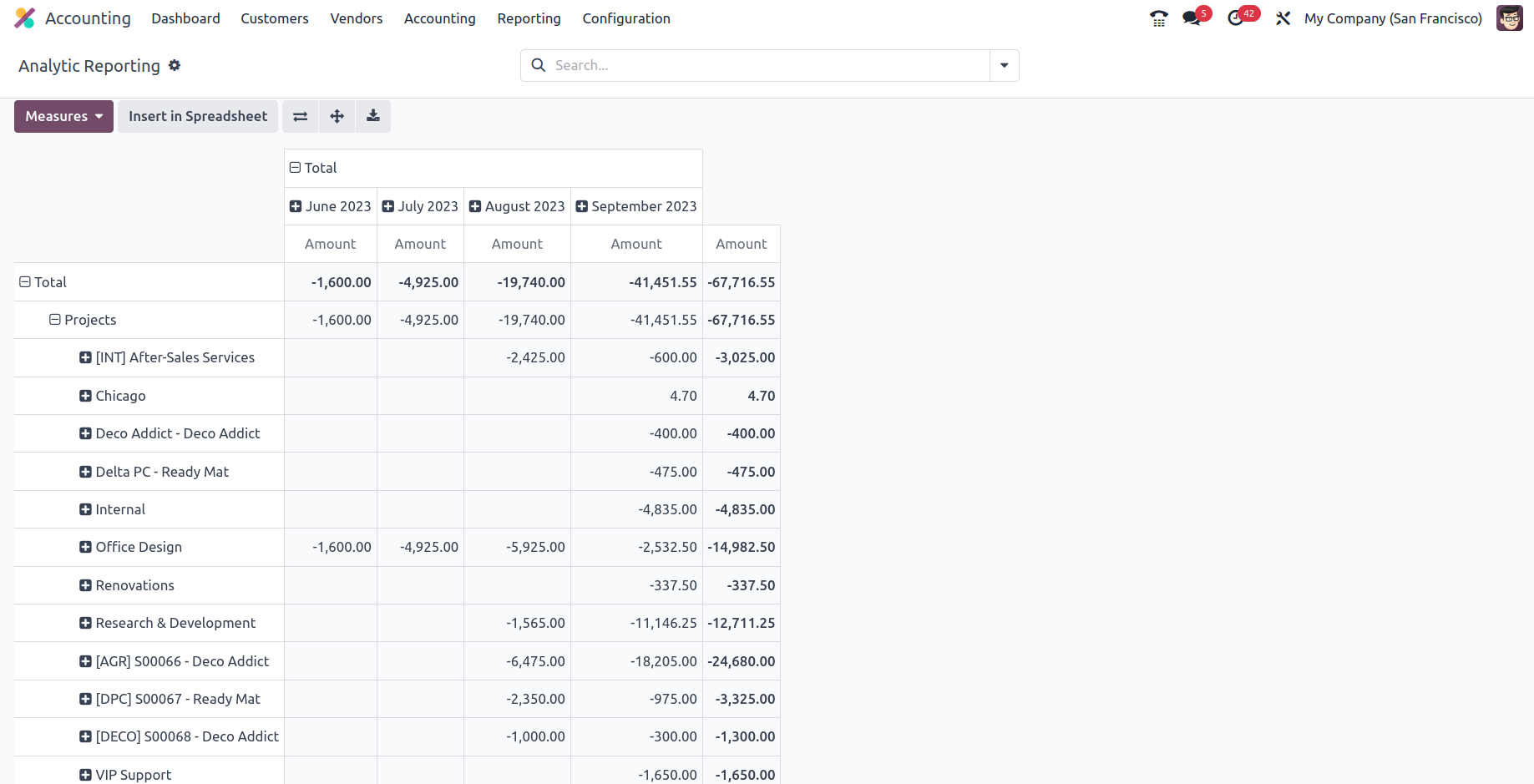The width and height of the screenshot is (1534, 784).
Task: Click Office Design July value -4,925.00
Action: [x=420, y=547]
